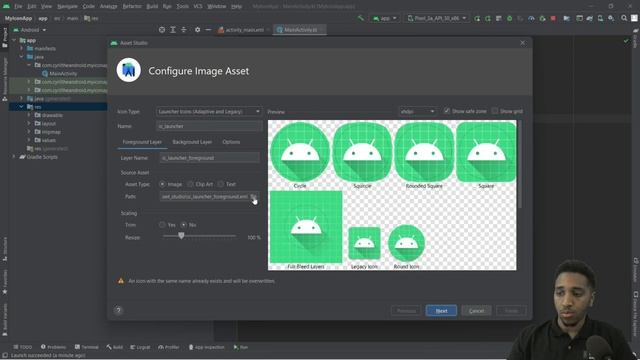The image size is (640, 360).
Task: Open the Logcat tool window
Action: click(x=140, y=347)
